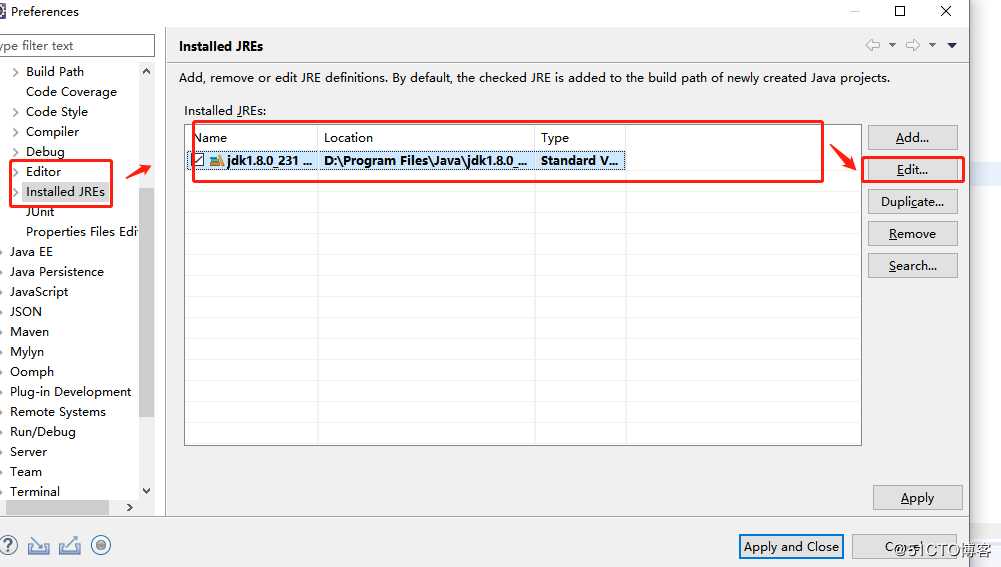The width and height of the screenshot is (1001, 567).
Task: Select JSON in the tree
Action: coord(26,312)
